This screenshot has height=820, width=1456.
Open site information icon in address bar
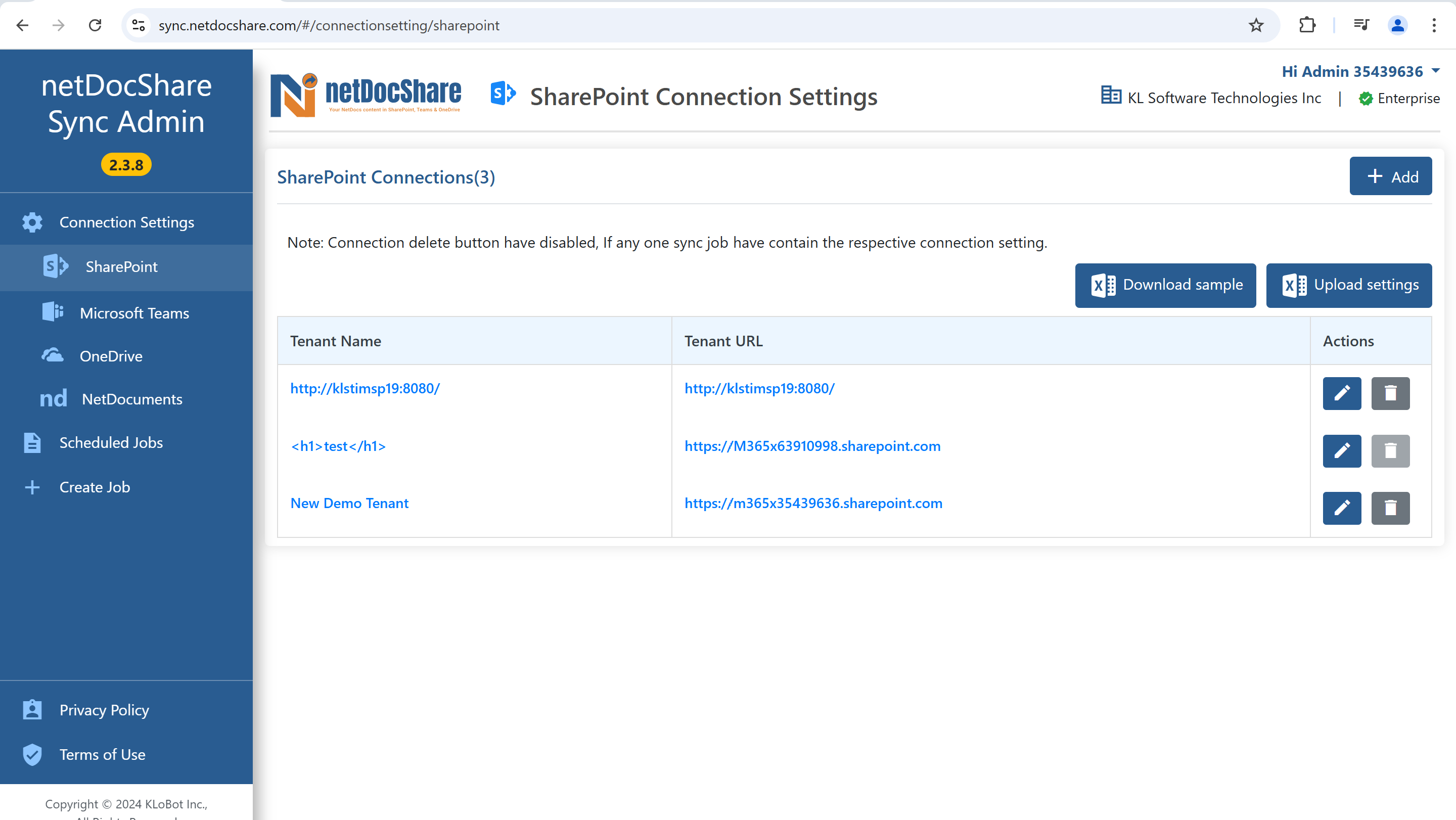(x=139, y=25)
